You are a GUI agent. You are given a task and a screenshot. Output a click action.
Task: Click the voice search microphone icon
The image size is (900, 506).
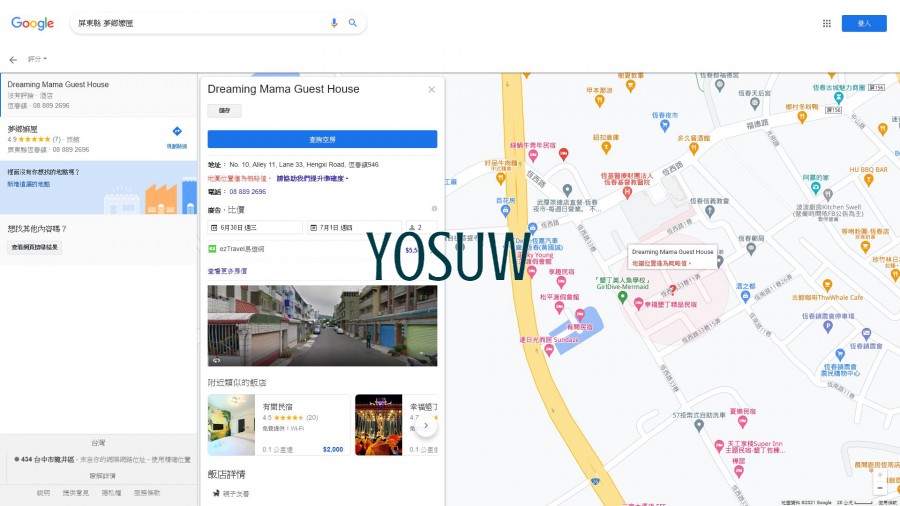[x=334, y=23]
